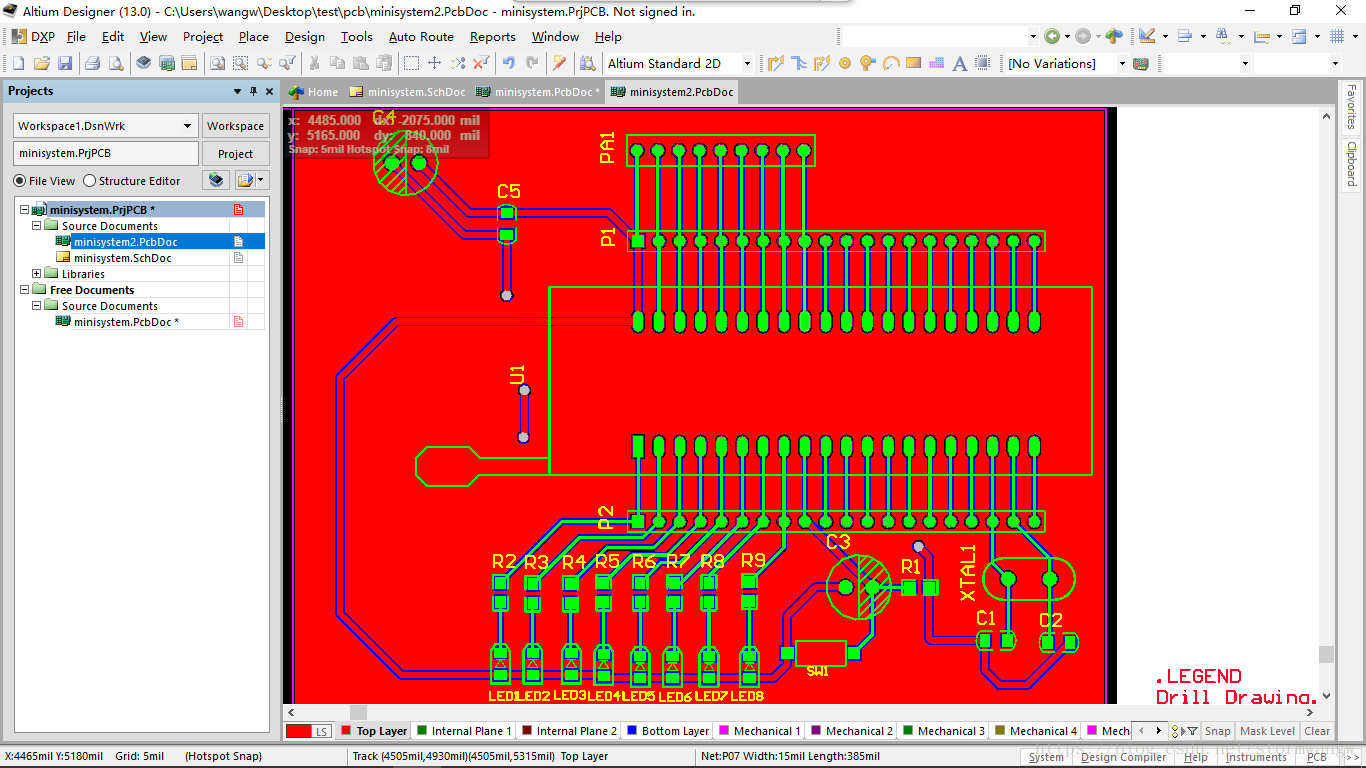
Task: Open the Home page navigation icon
Action: pos(1114,36)
